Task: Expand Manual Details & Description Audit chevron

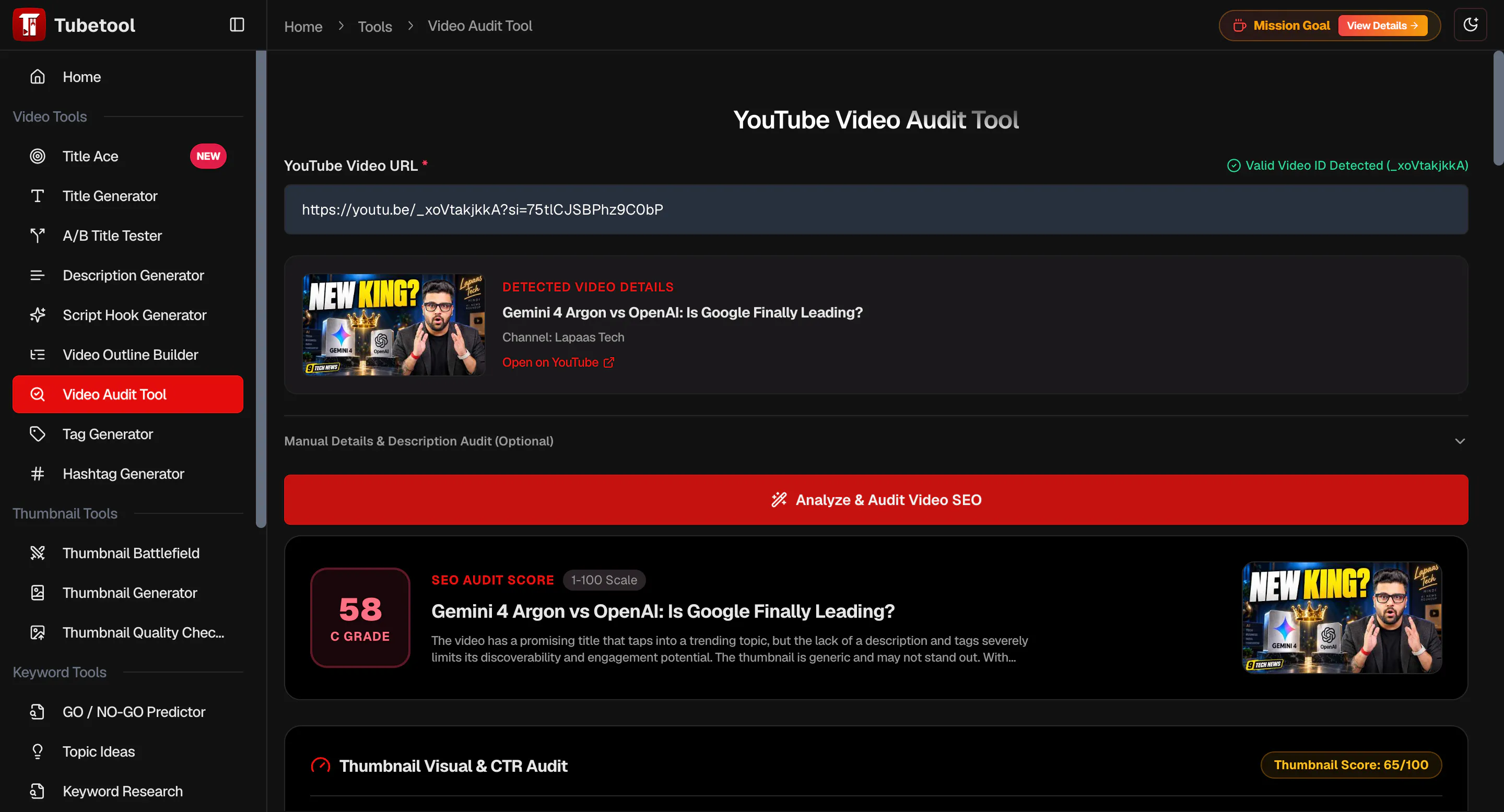Action: [1459, 441]
